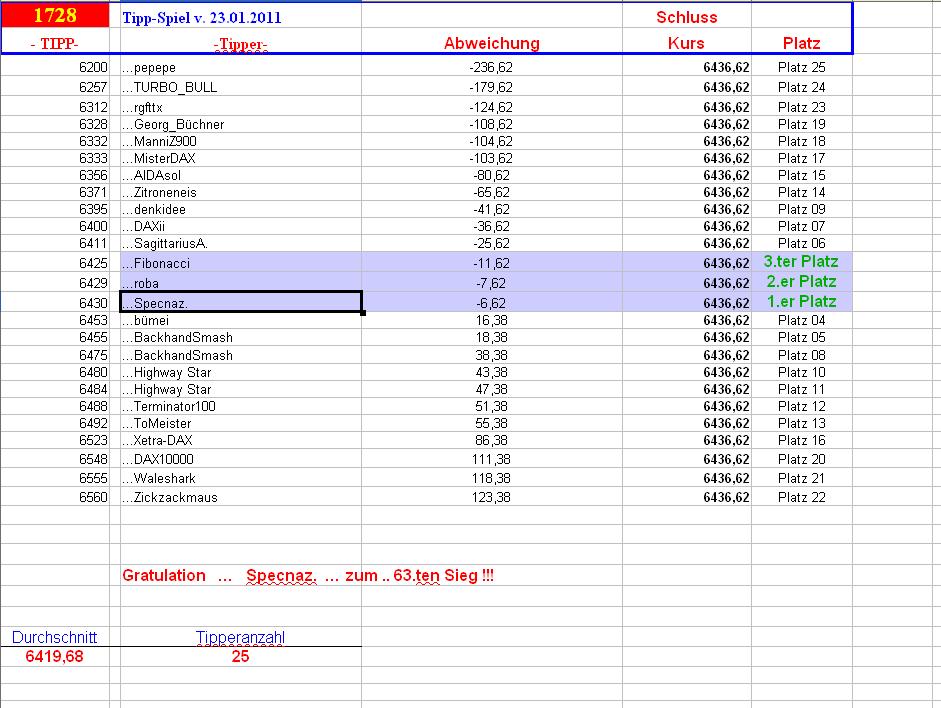Click the tipper count 25
This screenshot has width=941, height=708.
pos(240,656)
